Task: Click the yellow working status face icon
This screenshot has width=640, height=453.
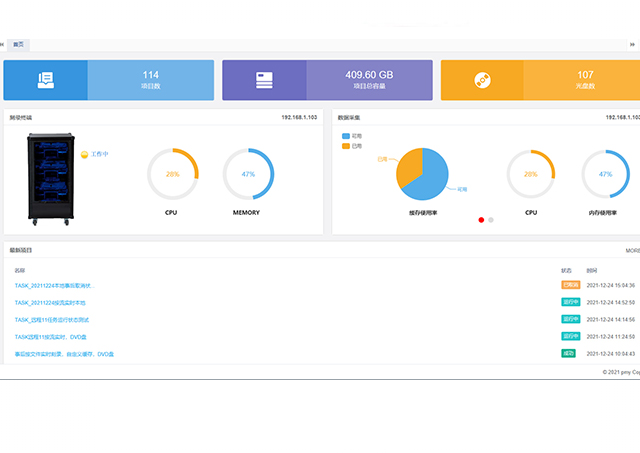Action: [x=84, y=154]
